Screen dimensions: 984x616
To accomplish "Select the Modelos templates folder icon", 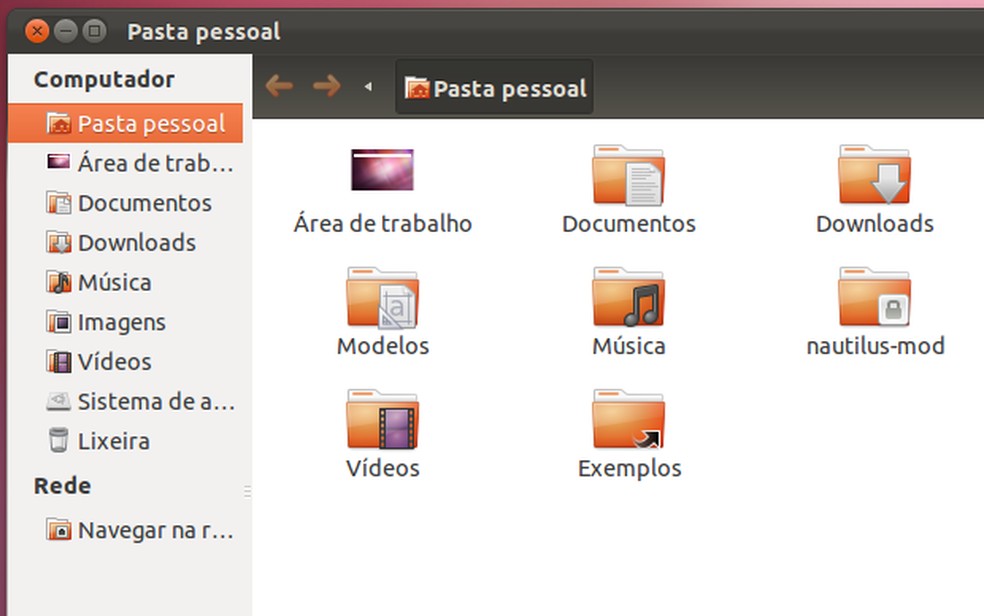I will [382, 297].
